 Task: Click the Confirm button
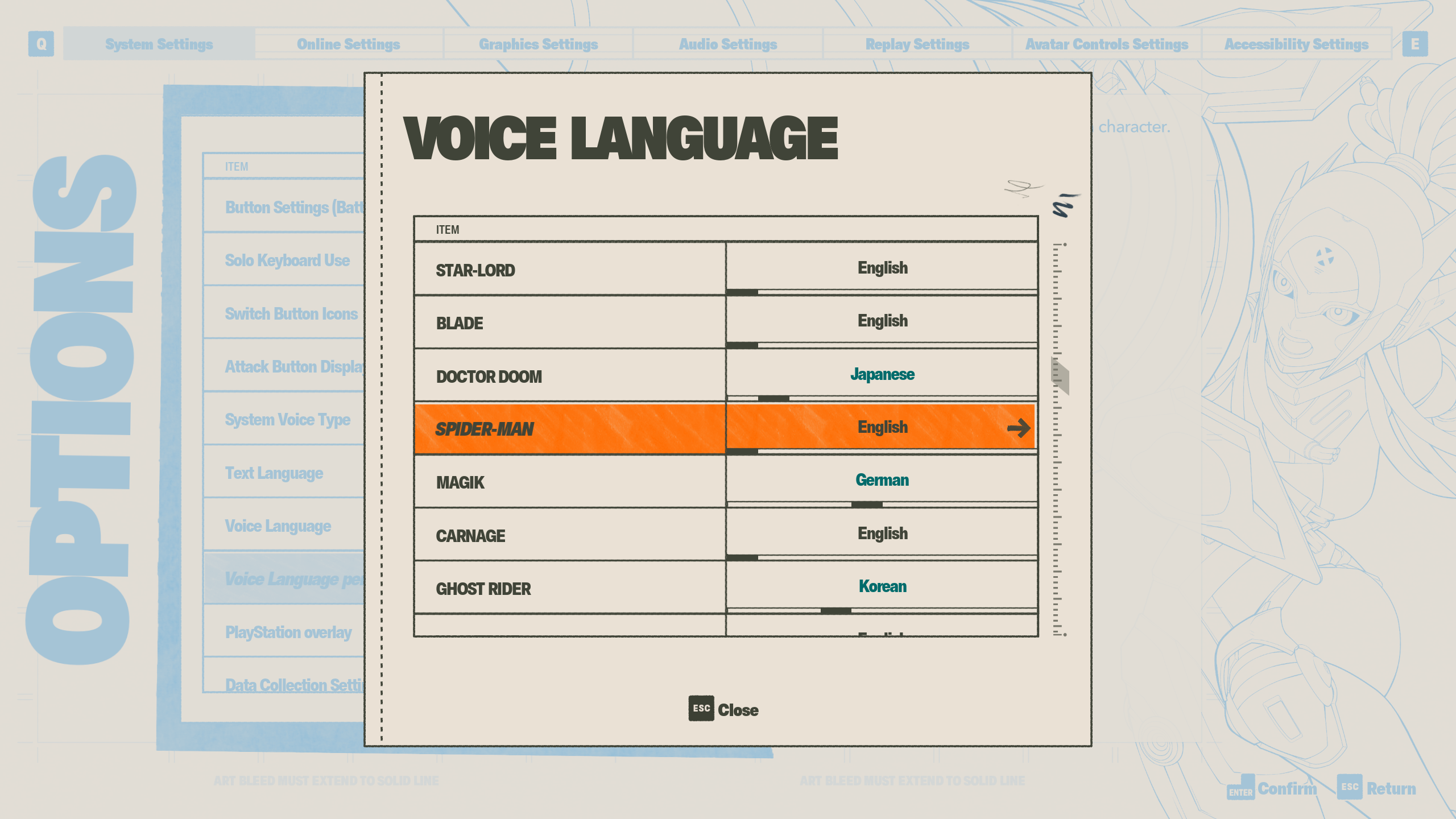(x=1272, y=788)
